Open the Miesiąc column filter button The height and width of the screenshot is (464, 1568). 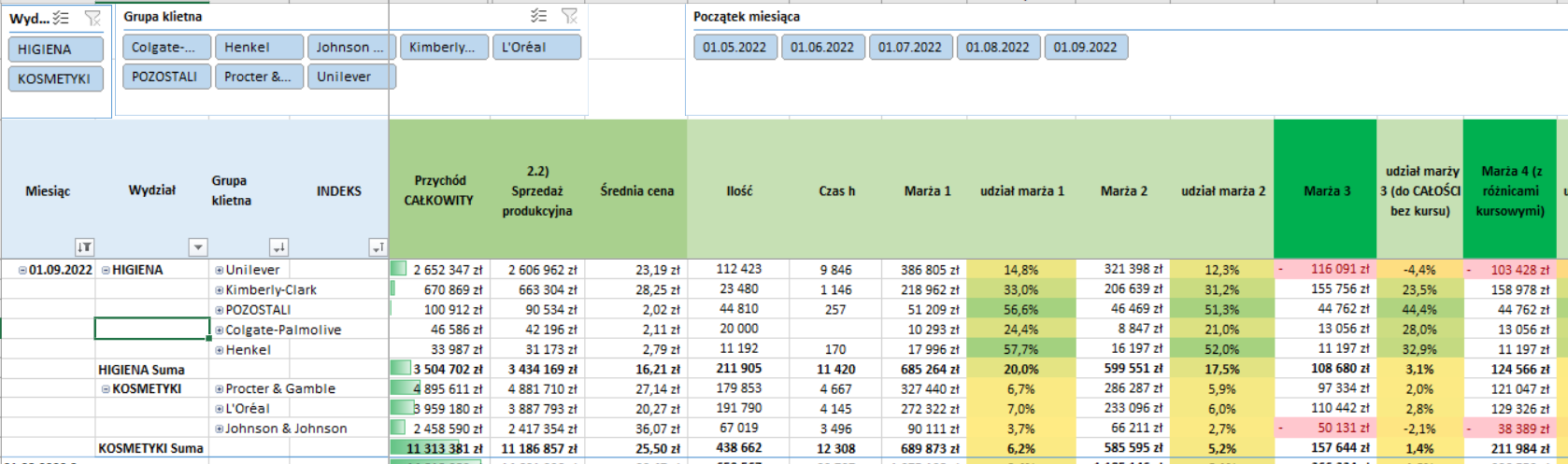point(84,247)
